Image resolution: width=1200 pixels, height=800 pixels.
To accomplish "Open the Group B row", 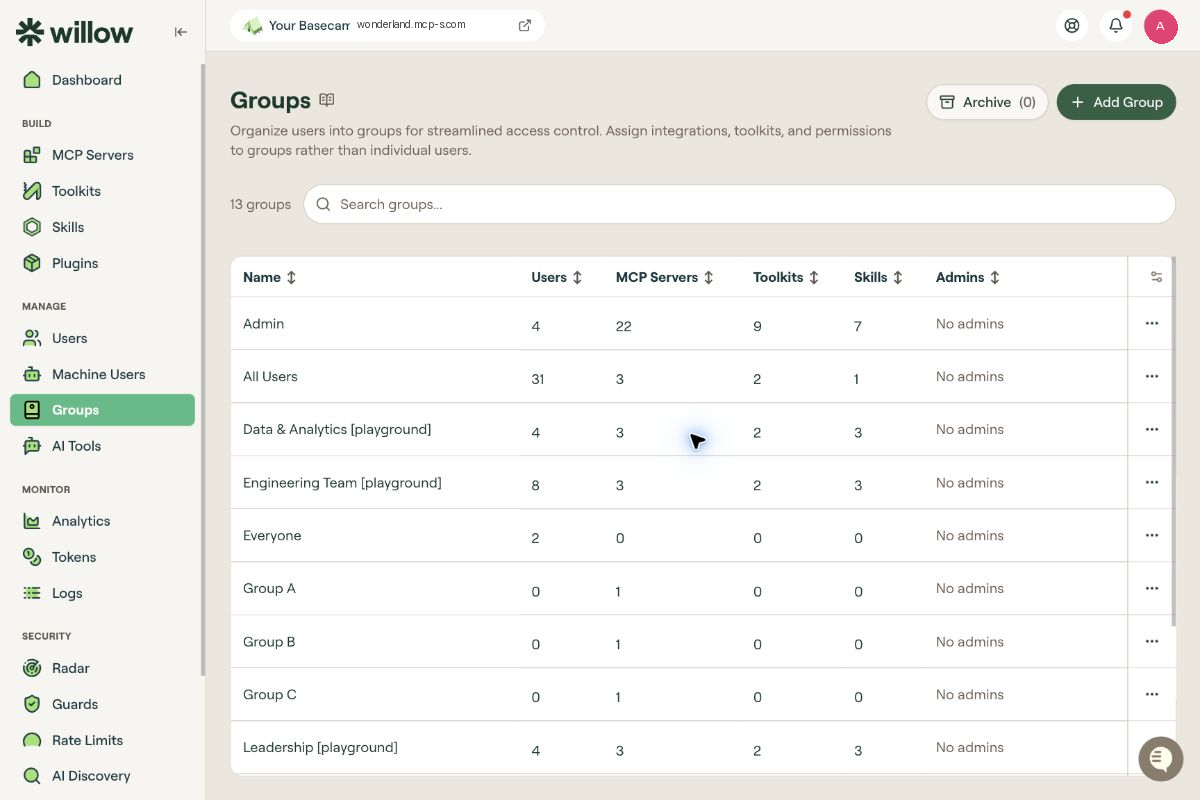I will pos(679,641).
